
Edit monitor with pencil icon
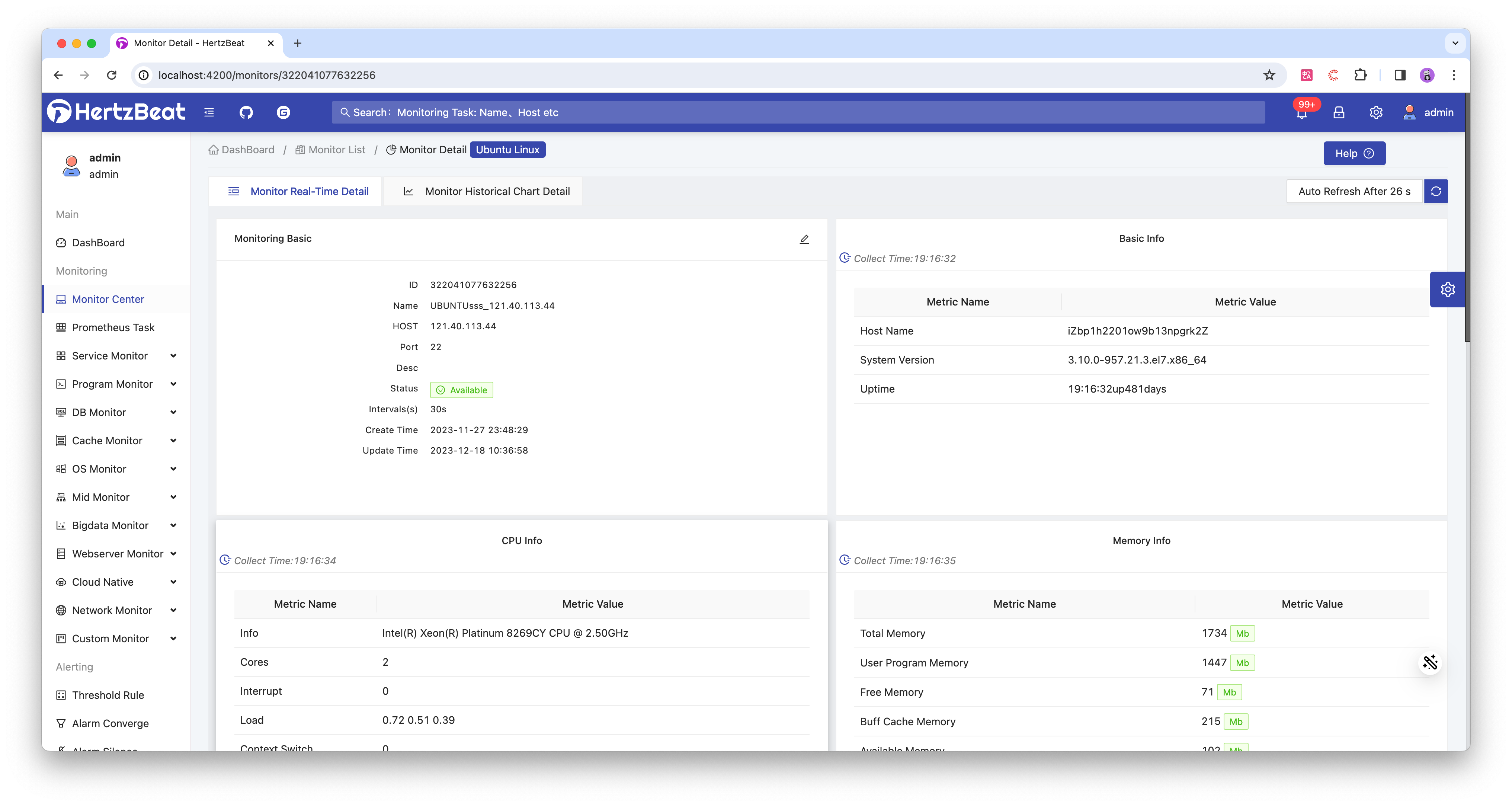(804, 239)
